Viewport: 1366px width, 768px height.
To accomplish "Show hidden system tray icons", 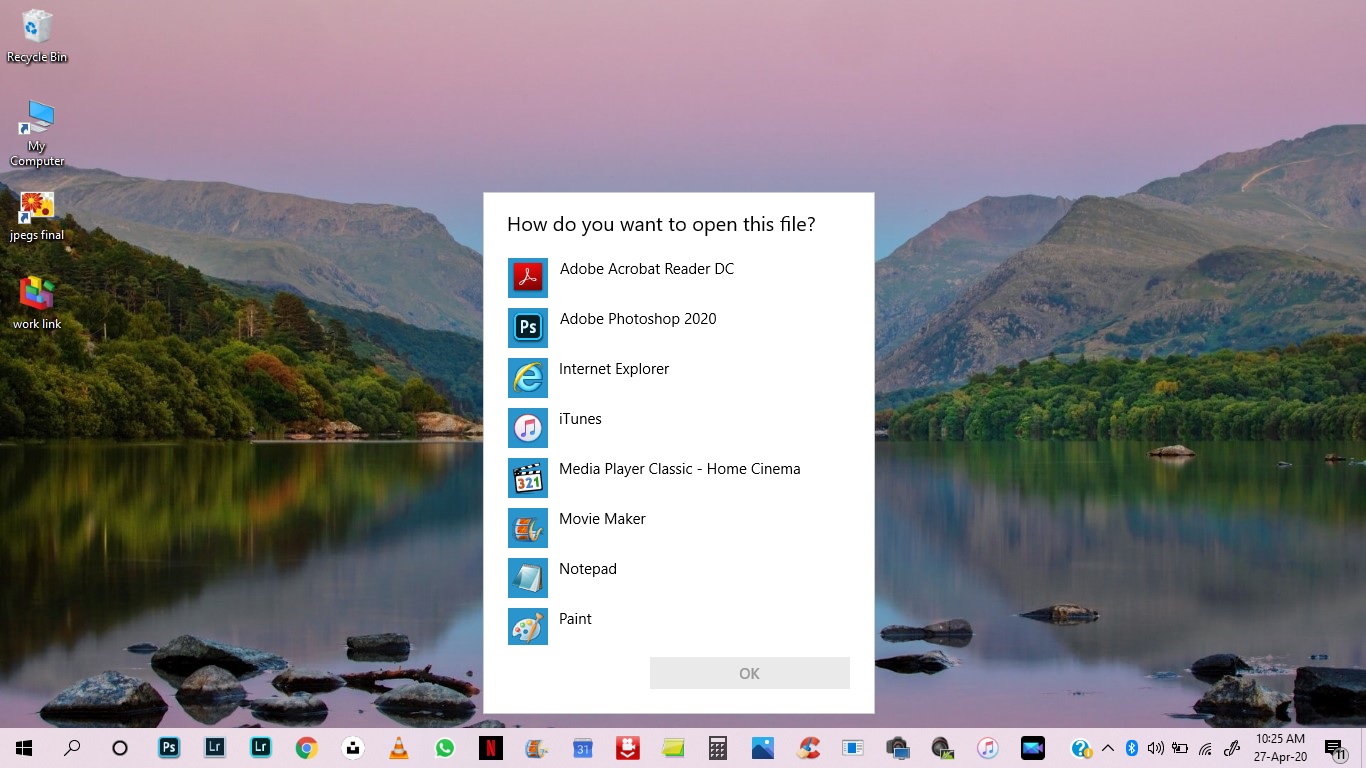I will (x=1108, y=748).
